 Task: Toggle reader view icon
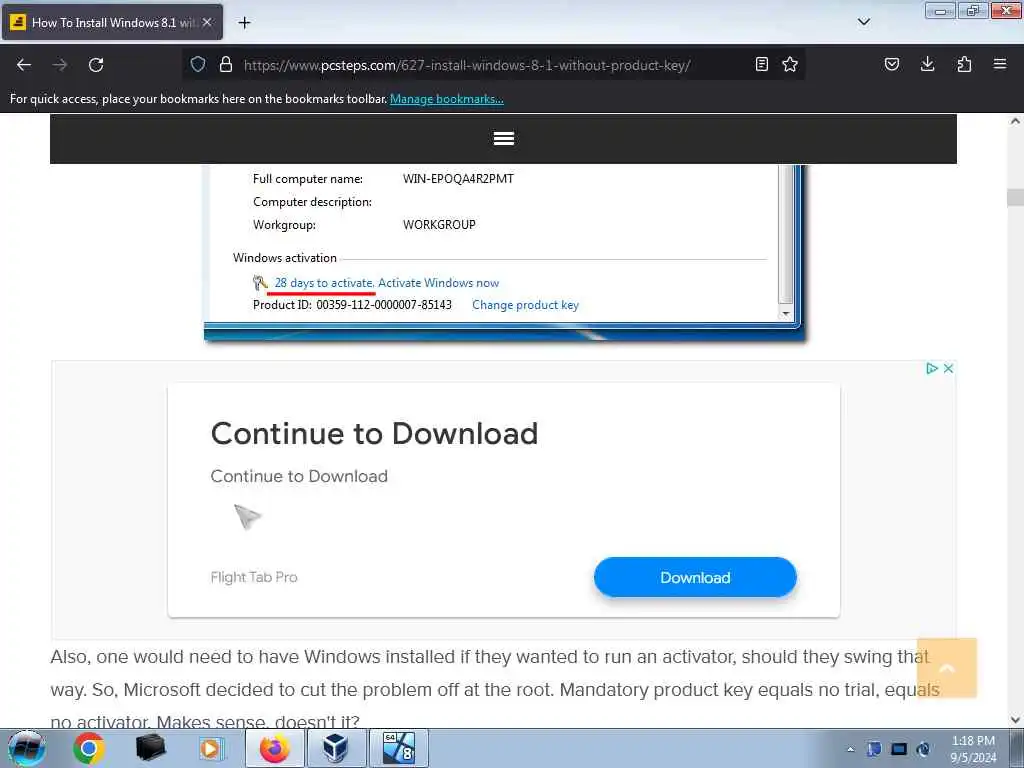click(x=761, y=64)
